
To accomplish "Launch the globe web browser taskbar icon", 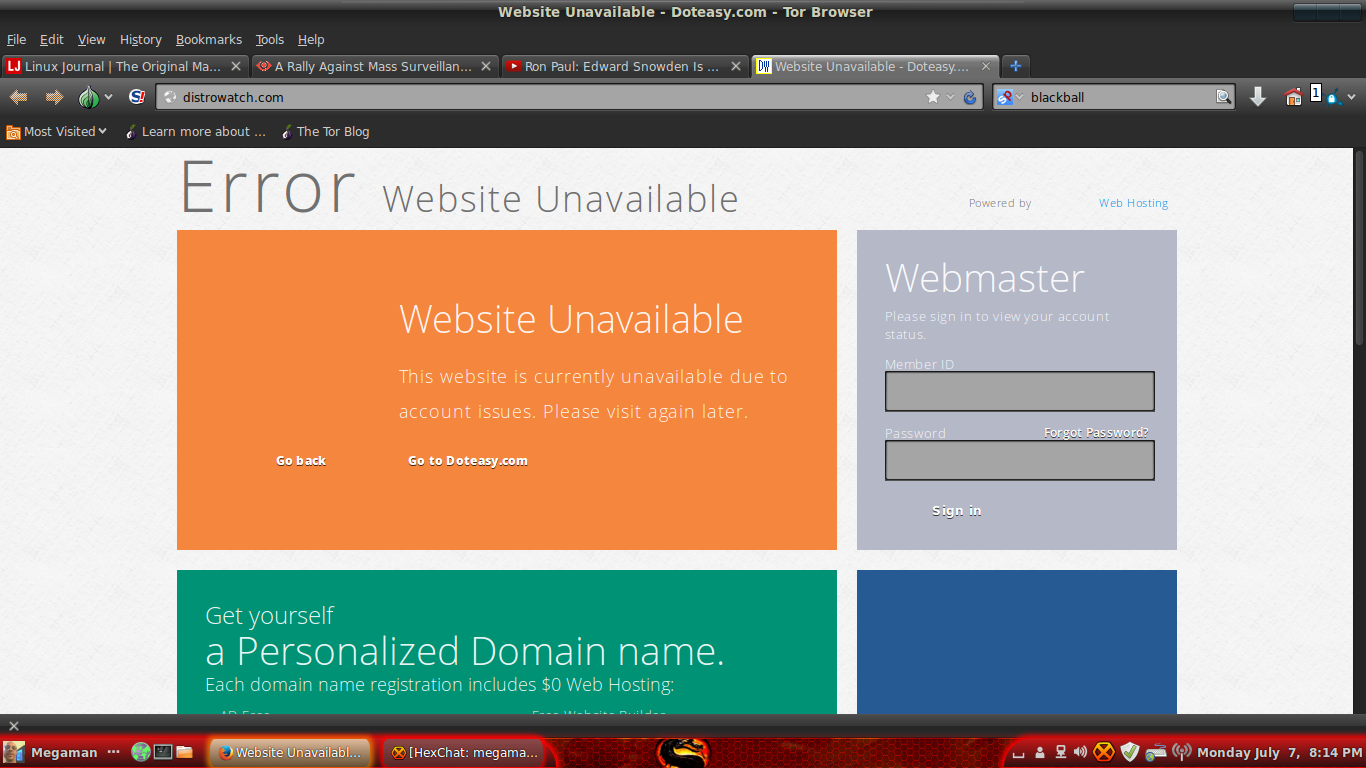I will [140, 752].
